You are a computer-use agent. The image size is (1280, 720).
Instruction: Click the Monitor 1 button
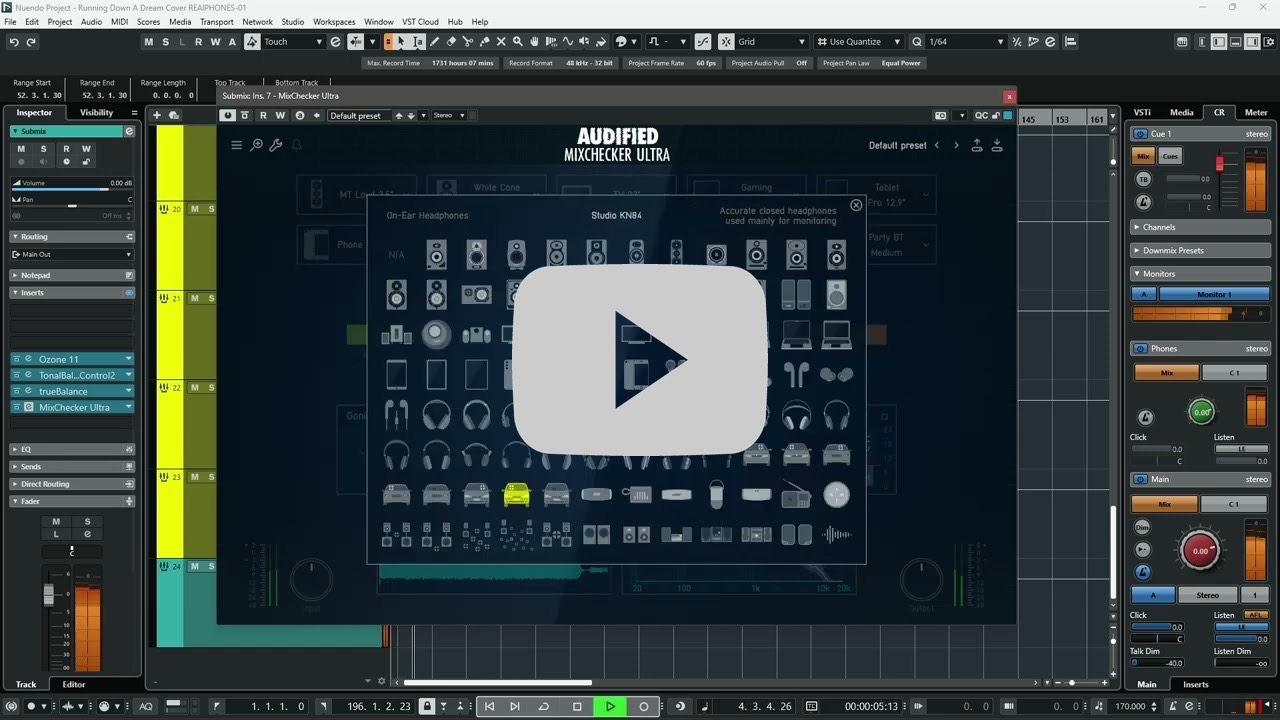(x=1214, y=294)
